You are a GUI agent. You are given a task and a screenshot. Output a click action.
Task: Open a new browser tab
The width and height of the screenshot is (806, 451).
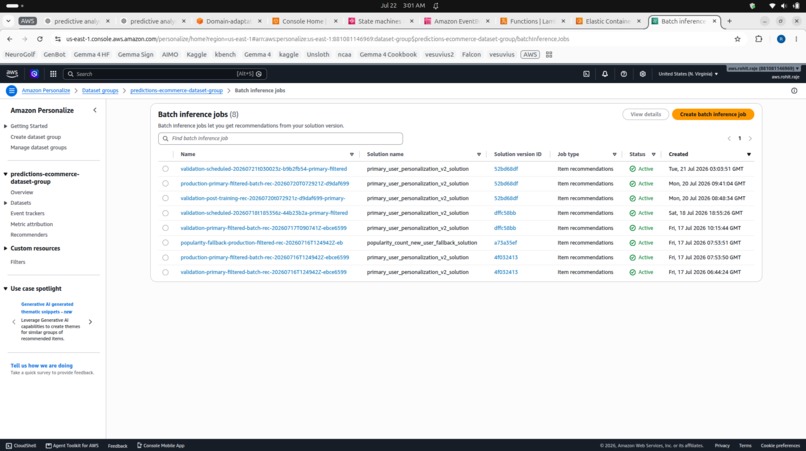pos(729,21)
